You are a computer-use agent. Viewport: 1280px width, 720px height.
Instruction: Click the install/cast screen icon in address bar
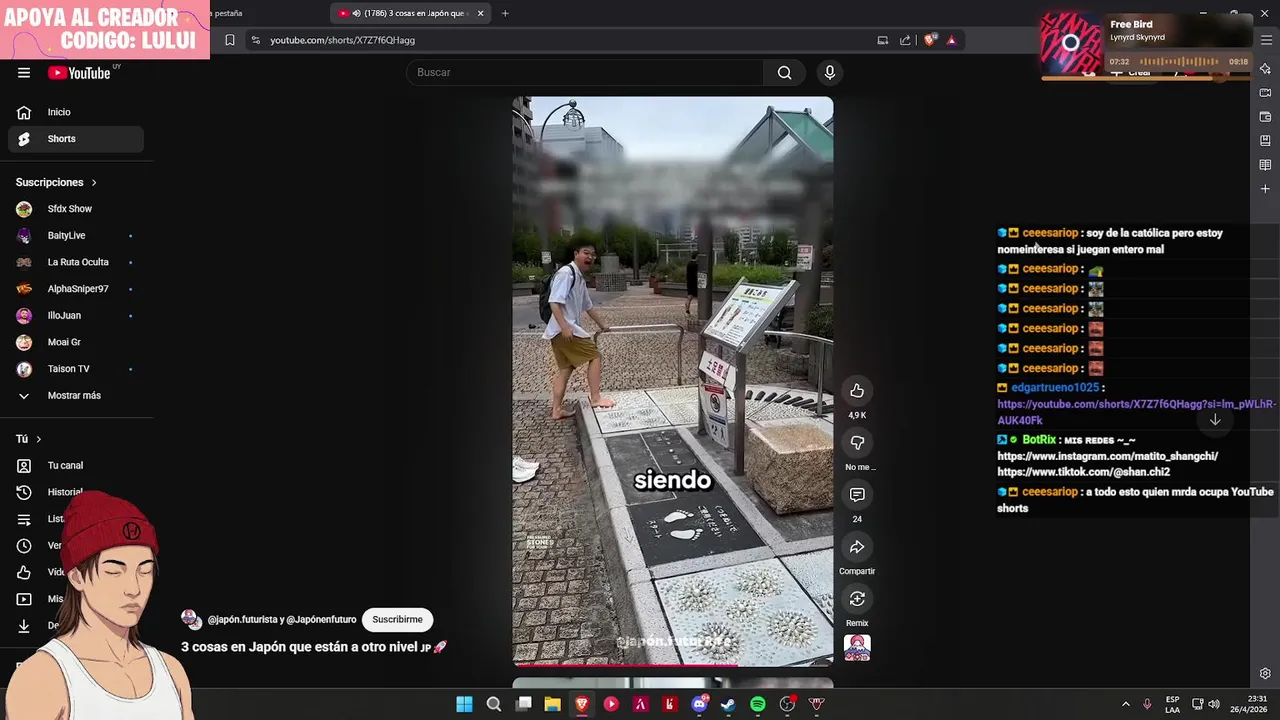click(882, 40)
